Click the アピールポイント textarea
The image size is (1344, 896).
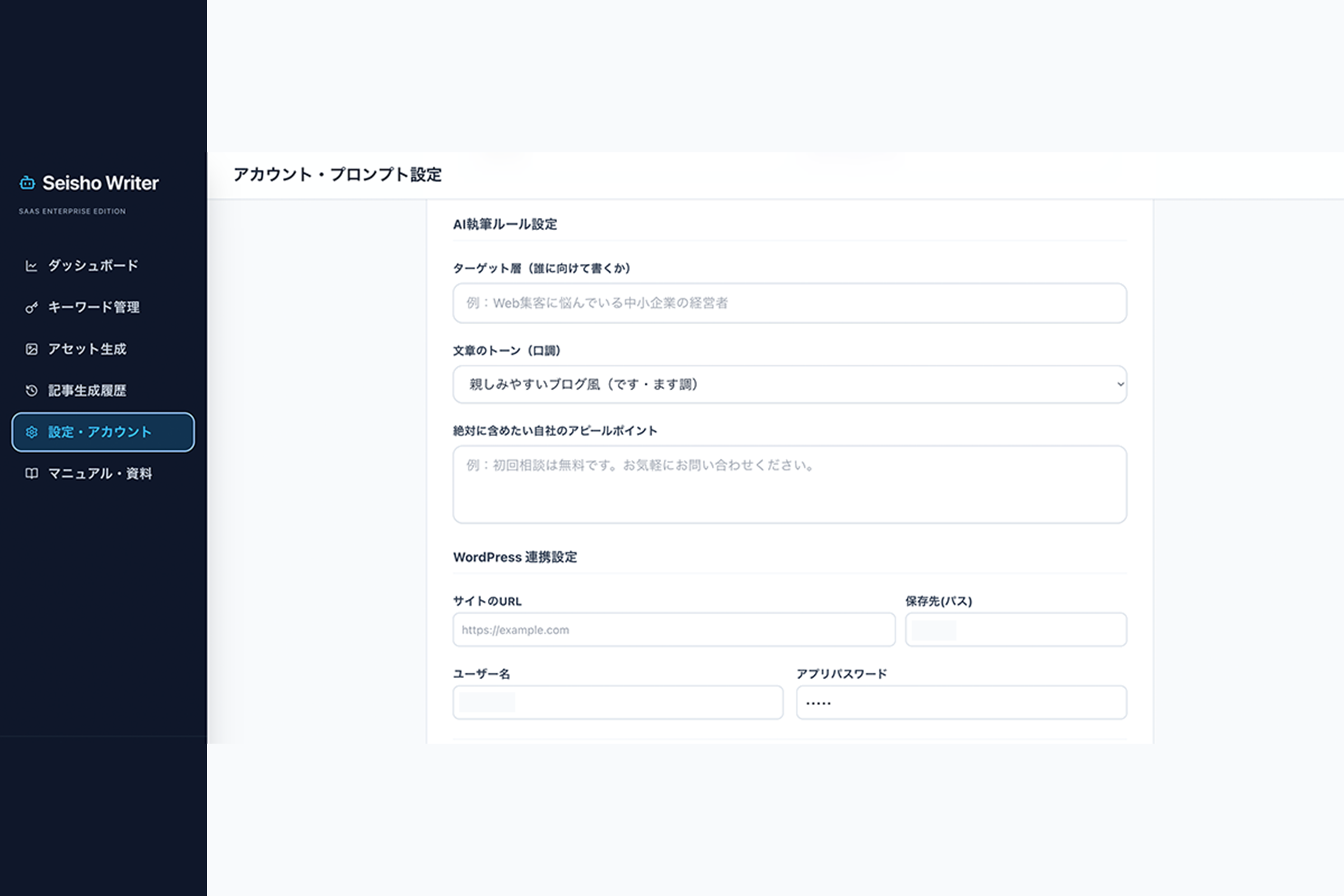tap(788, 484)
